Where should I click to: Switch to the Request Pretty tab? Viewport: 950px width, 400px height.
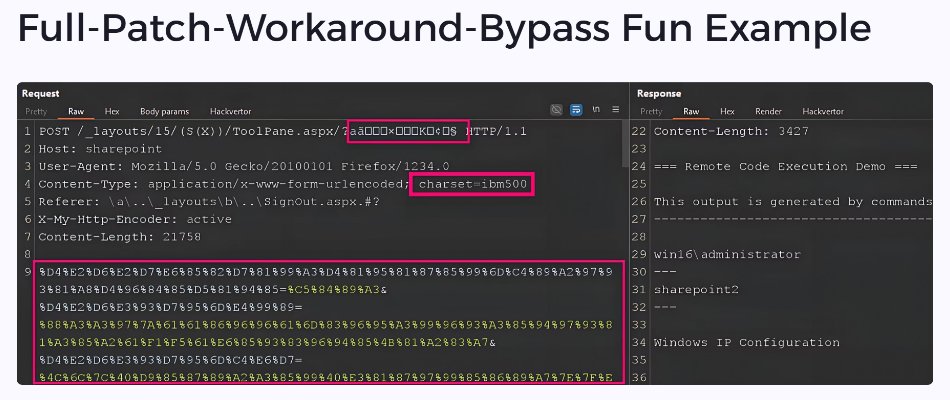(36, 112)
